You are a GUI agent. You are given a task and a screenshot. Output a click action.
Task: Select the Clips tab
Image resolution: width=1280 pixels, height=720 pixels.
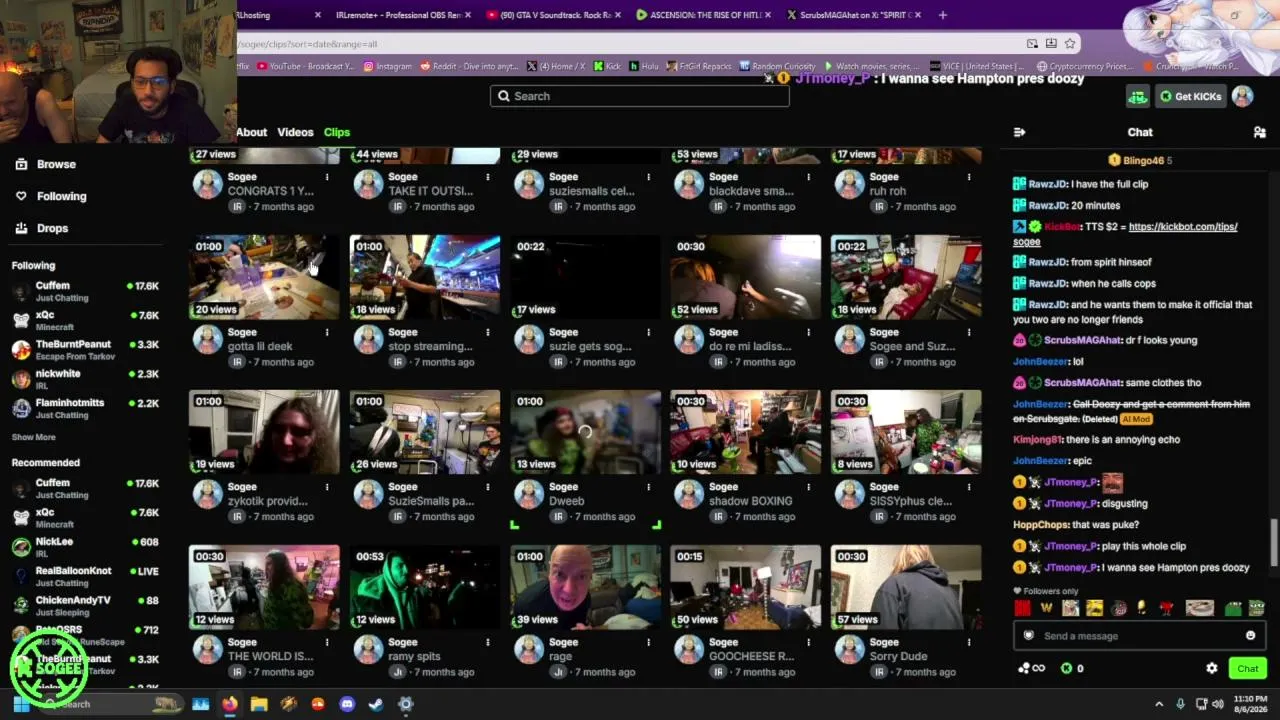(x=337, y=132)
